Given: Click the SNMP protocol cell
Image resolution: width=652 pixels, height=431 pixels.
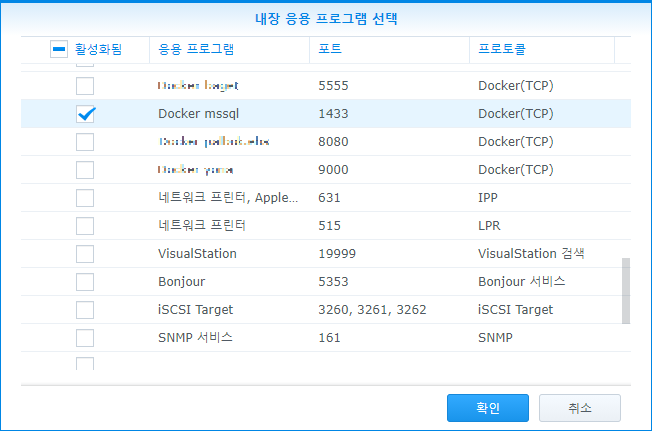Looking at the screenshot, I should [x=495, y=338].
